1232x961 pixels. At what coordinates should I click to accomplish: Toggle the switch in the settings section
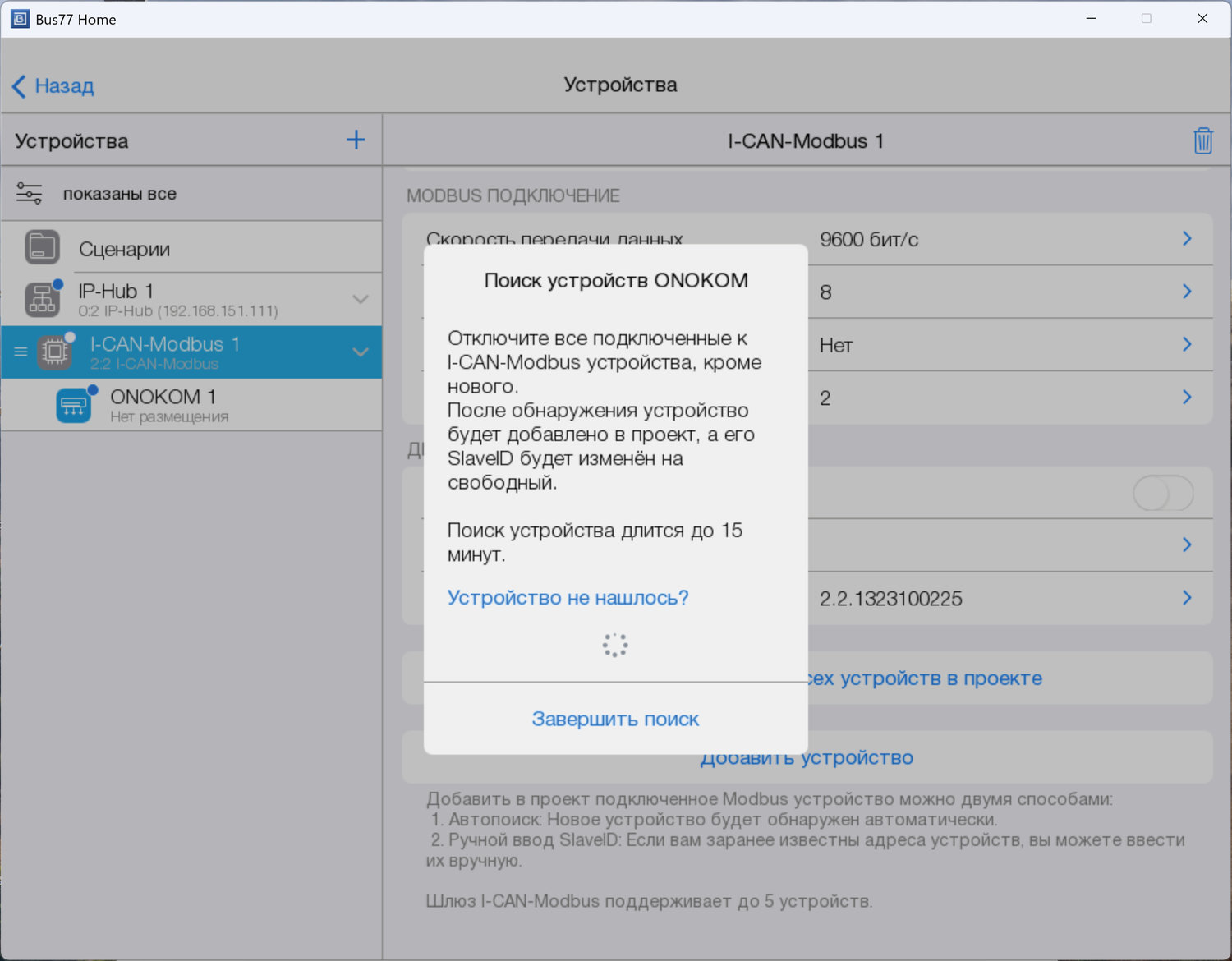point(1162,494)
